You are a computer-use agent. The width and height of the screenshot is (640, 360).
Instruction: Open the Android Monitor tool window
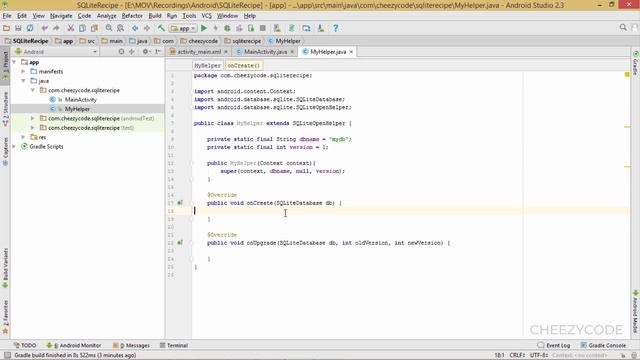pyautogui.click(x=73, y=345)
